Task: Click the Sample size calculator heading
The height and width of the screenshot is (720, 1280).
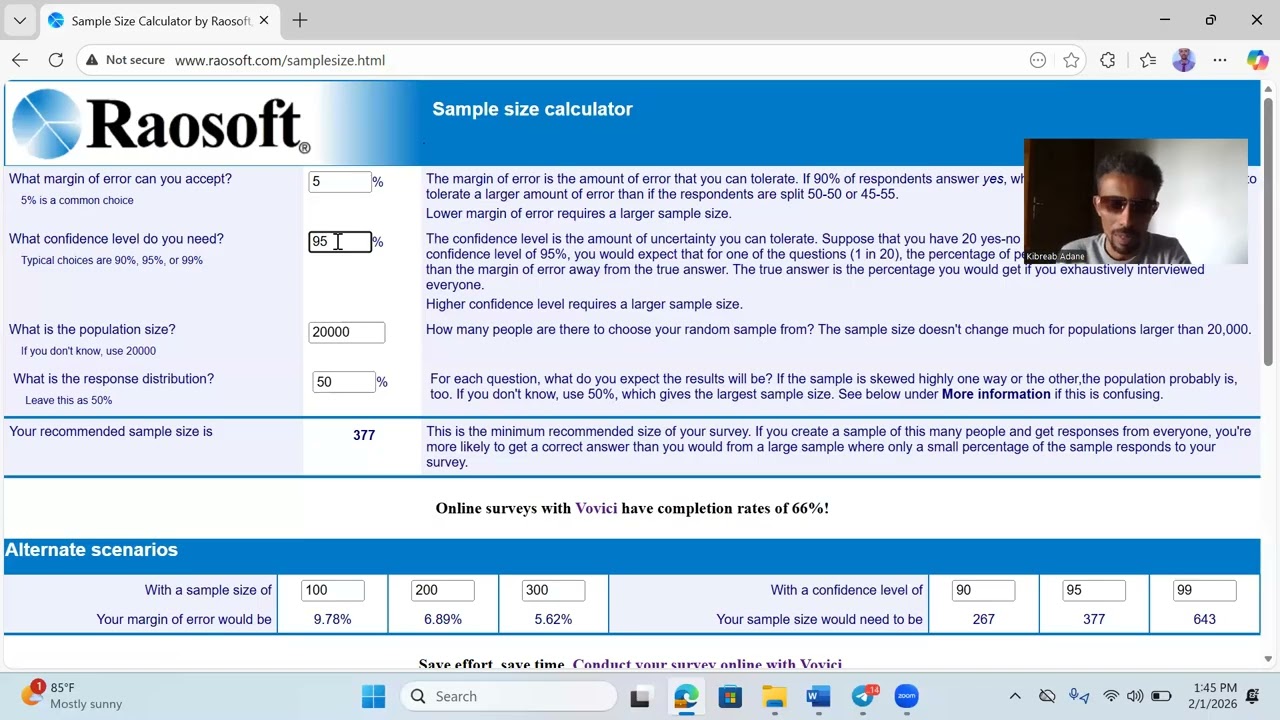Action: click(x=532, y=109)
